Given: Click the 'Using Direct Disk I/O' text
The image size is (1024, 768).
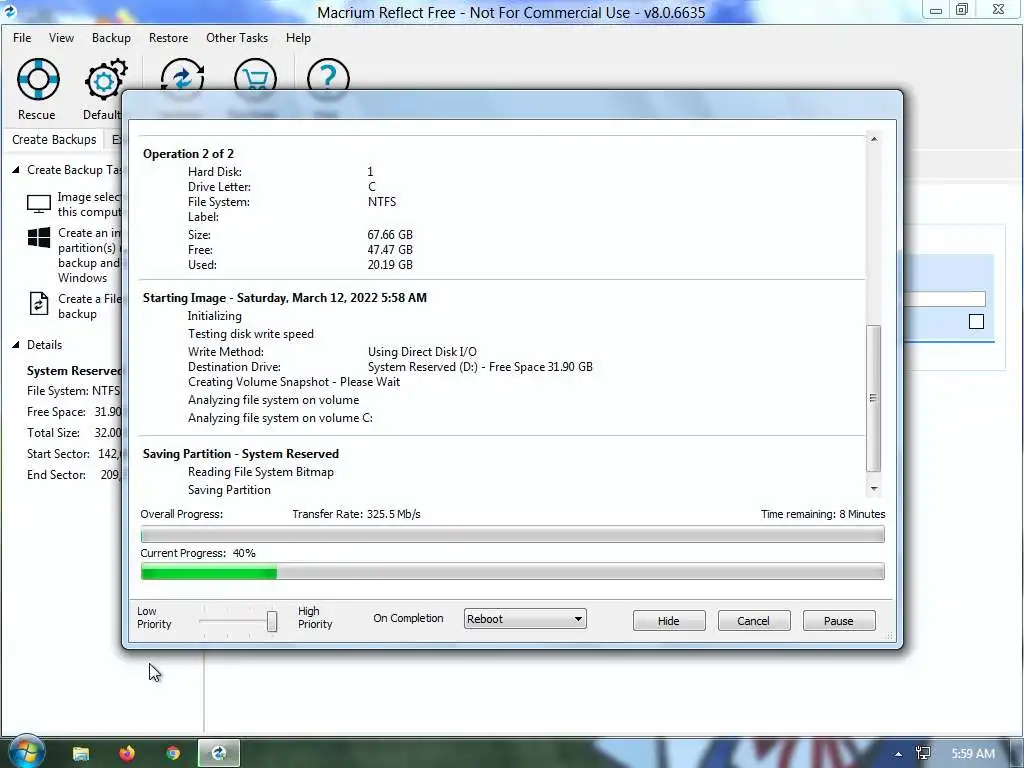Looking at the screenshot, I should (x=422, y=352).
